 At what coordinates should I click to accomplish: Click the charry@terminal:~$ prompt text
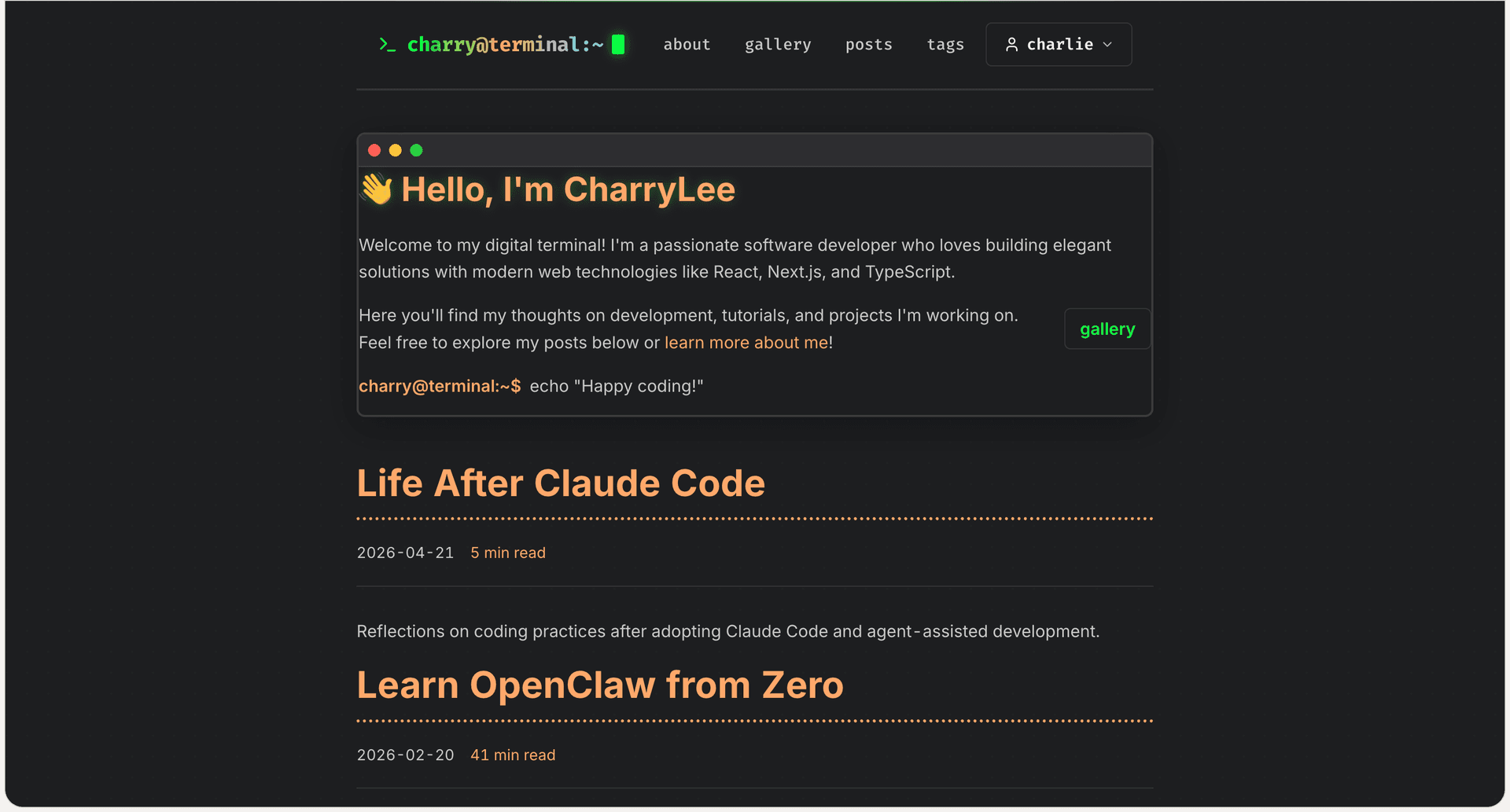coord(440,386)
